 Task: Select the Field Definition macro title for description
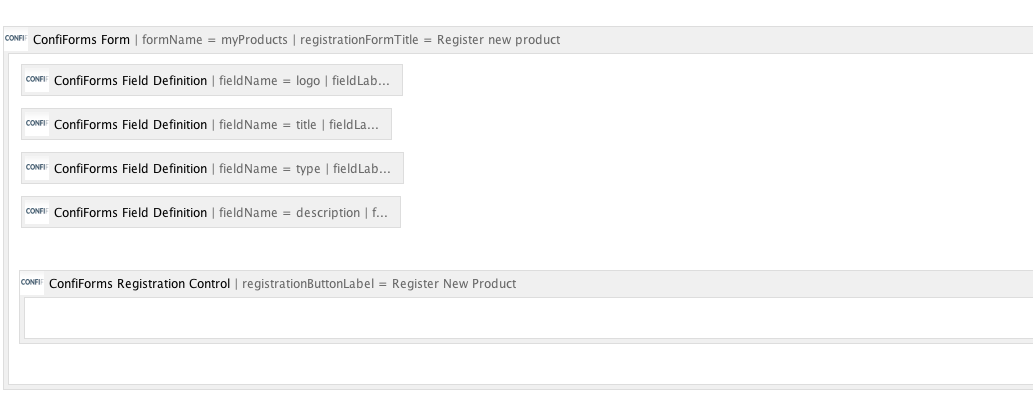[130, 213]
